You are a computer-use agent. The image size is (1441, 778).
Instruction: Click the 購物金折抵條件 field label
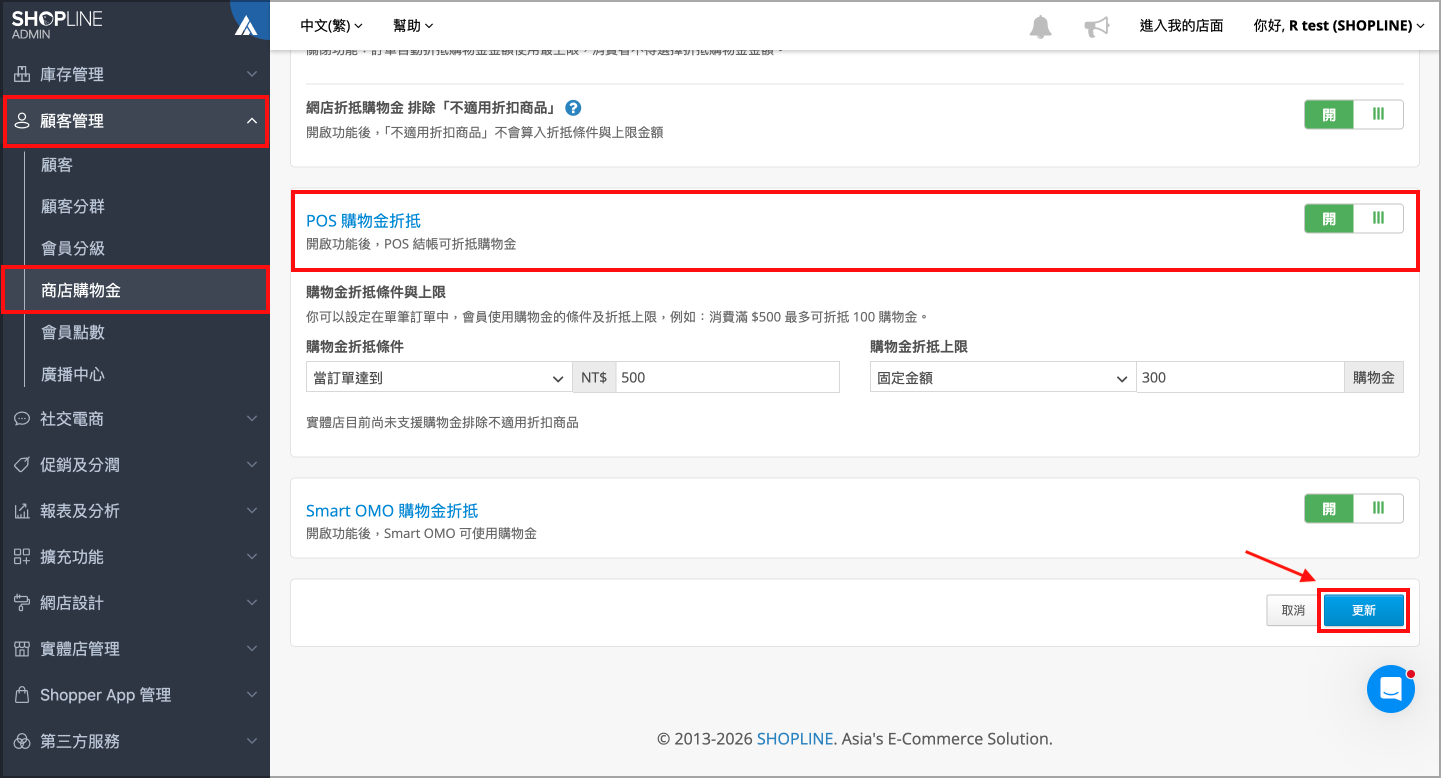pyautogui.click(x=355, y=347)
